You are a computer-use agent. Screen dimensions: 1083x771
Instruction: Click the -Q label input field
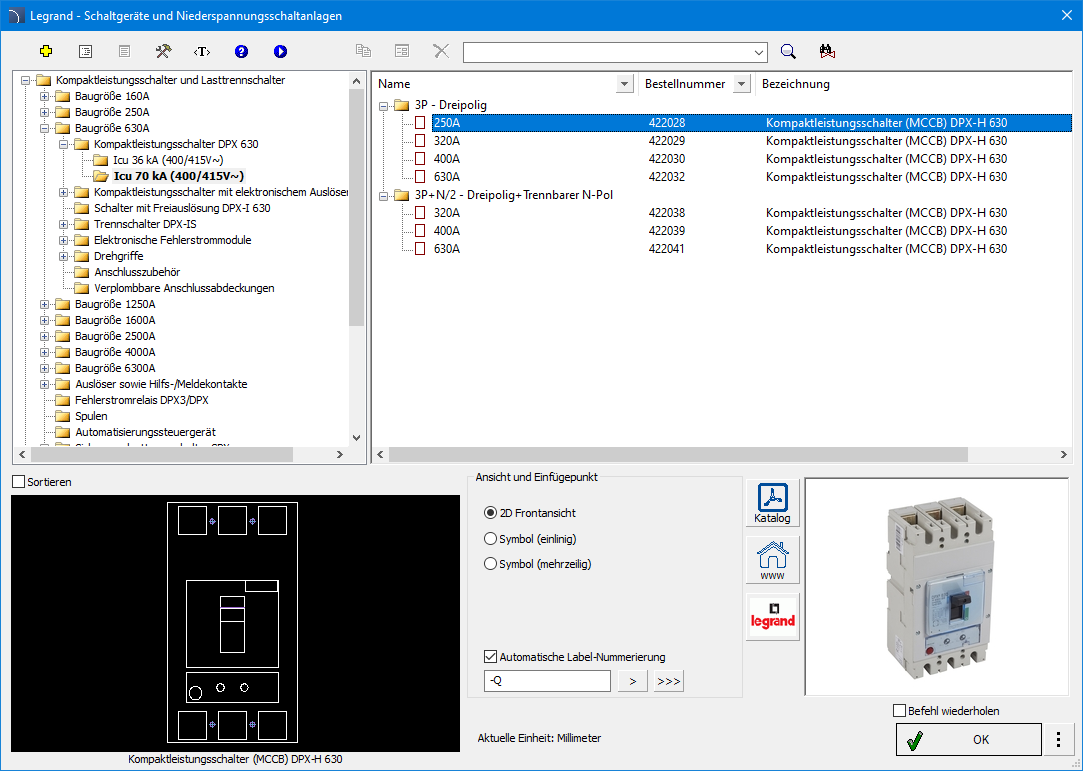click(547, 681)
